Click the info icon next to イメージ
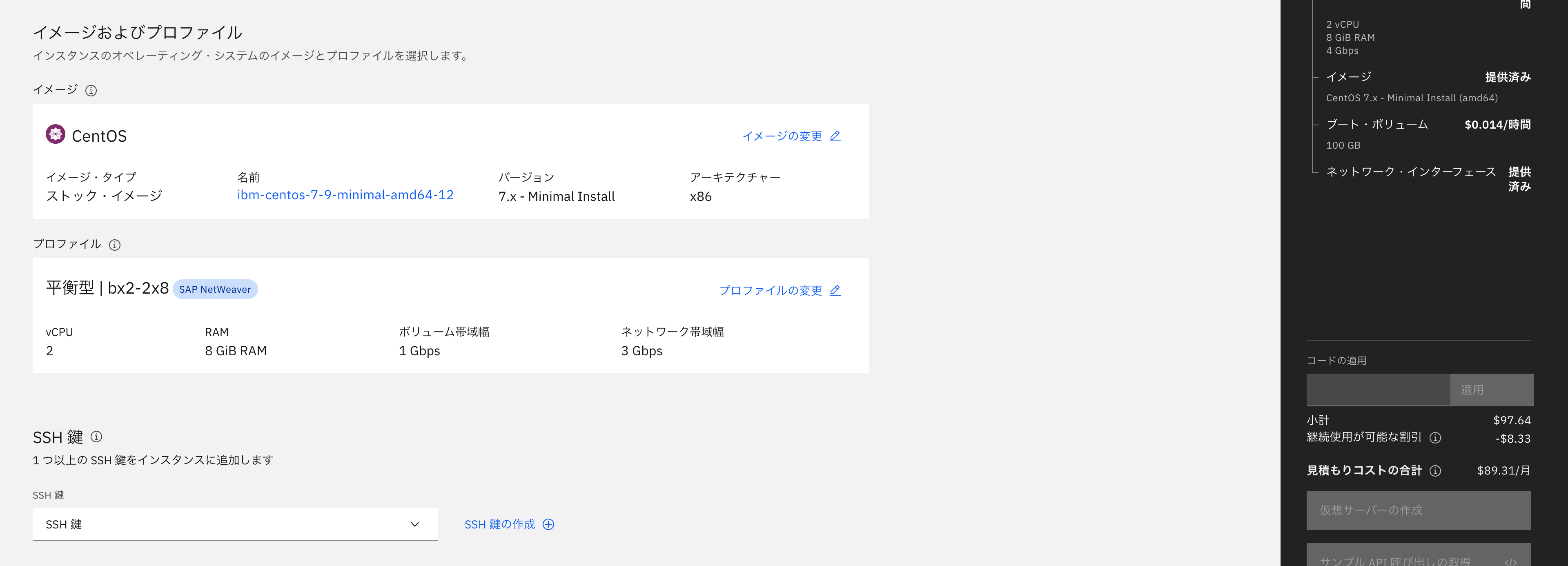This screenshot has width=1568, height=566. (91, 90)
